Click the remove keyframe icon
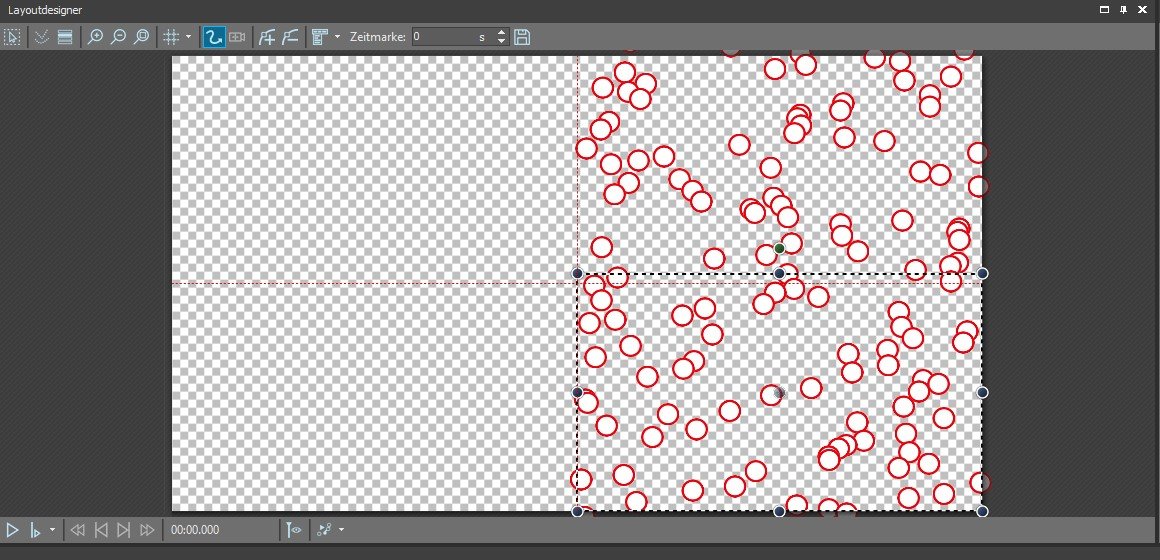 (290, 37)
